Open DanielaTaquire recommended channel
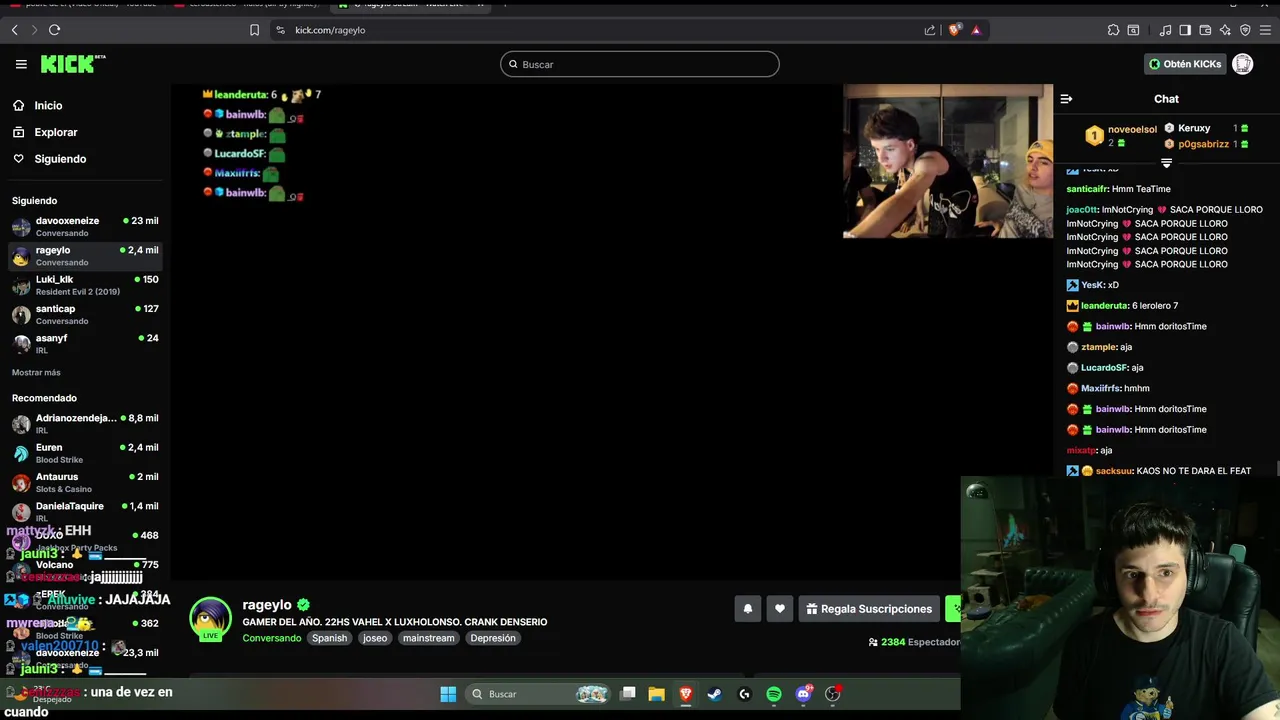The width and height of the screenshot is (1280, 720). tap(85, 511)
